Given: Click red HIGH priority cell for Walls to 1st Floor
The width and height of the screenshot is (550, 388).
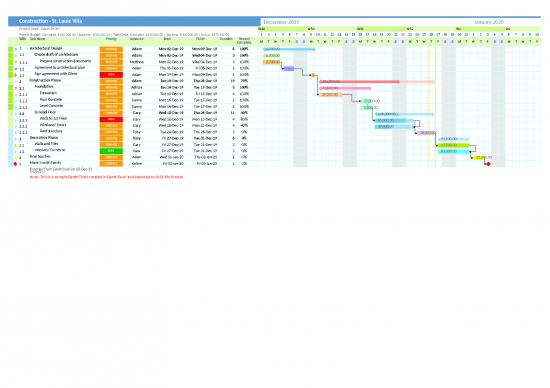Looking at the screenshot, I should (x=111, y=119).
